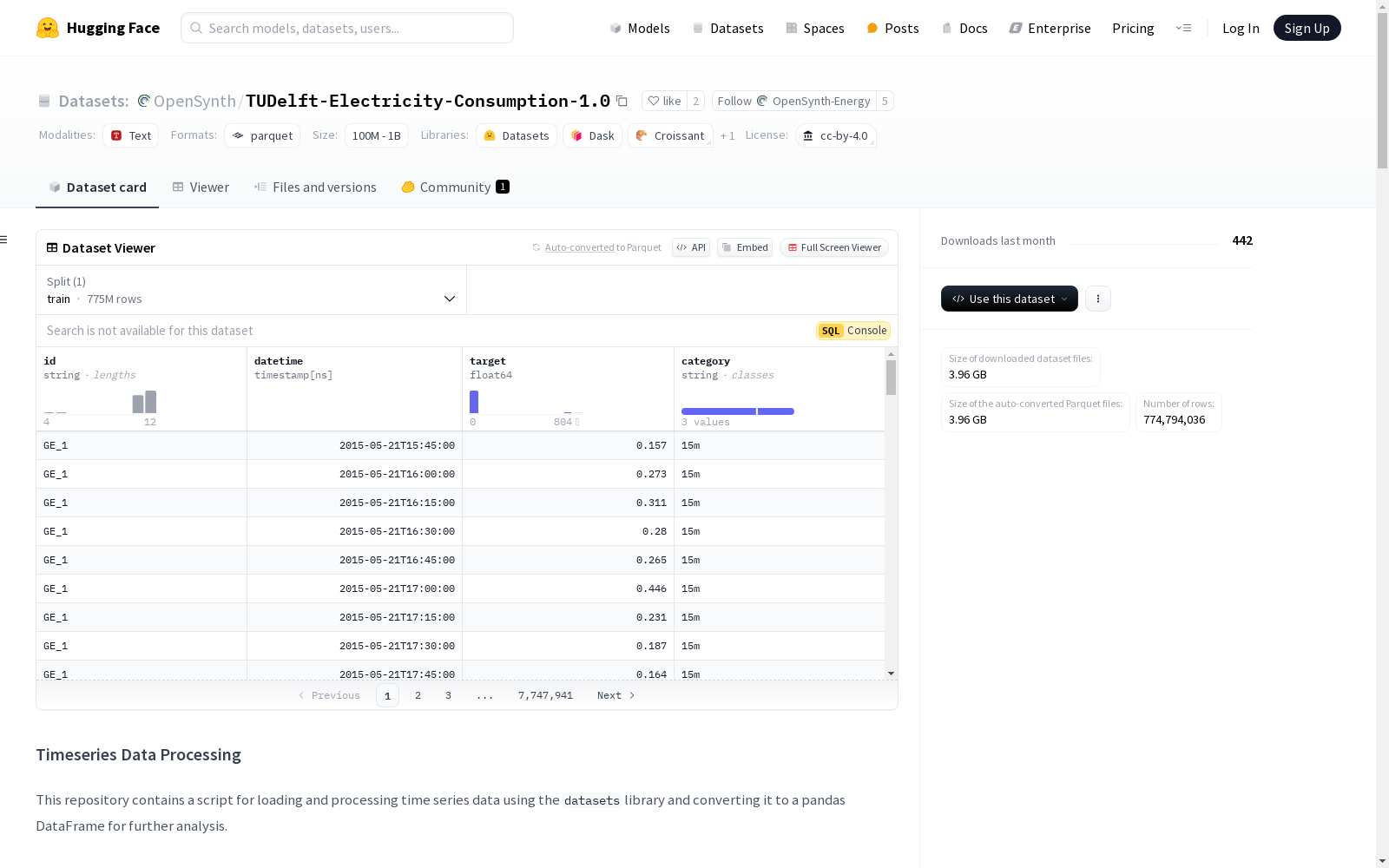The image size is (1389, 868).
Task: Click the cc-by-4.0 license tag
Action: [835, 135]
